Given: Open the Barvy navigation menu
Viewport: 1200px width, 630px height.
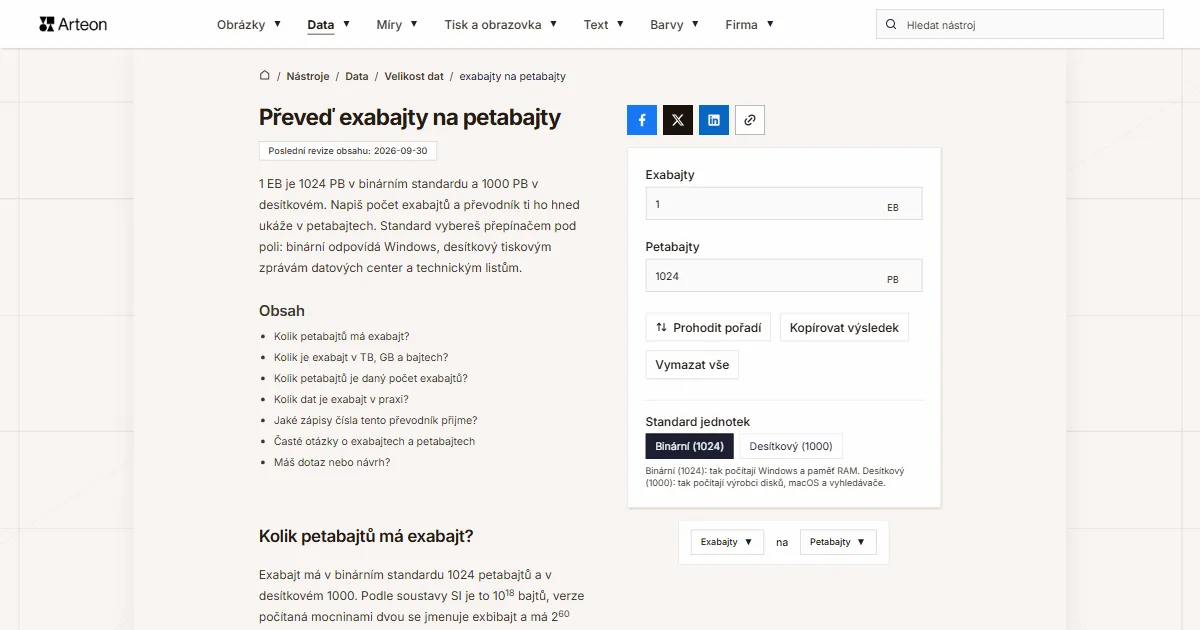Looking at the screenshot, I should (x=674, y=24).
